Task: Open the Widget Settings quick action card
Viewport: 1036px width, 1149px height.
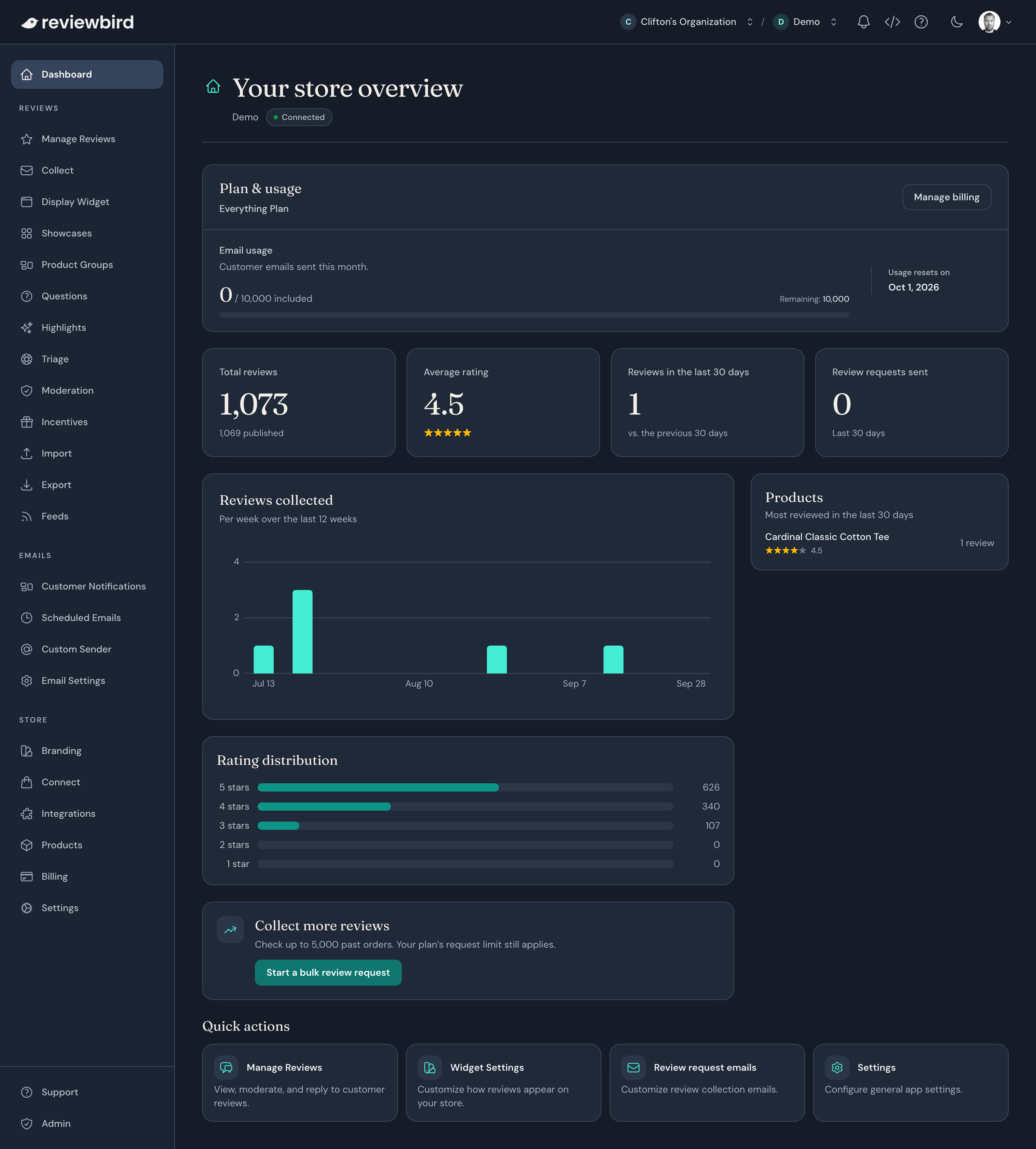Action: [503, 1082]
